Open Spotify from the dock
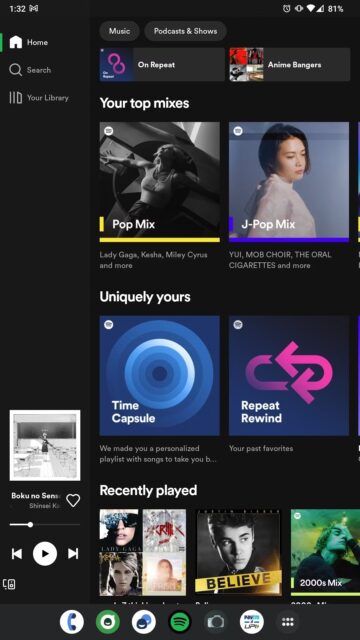Image resolution: width=360 pixels, height=640 pixels. tap(180, 622)
